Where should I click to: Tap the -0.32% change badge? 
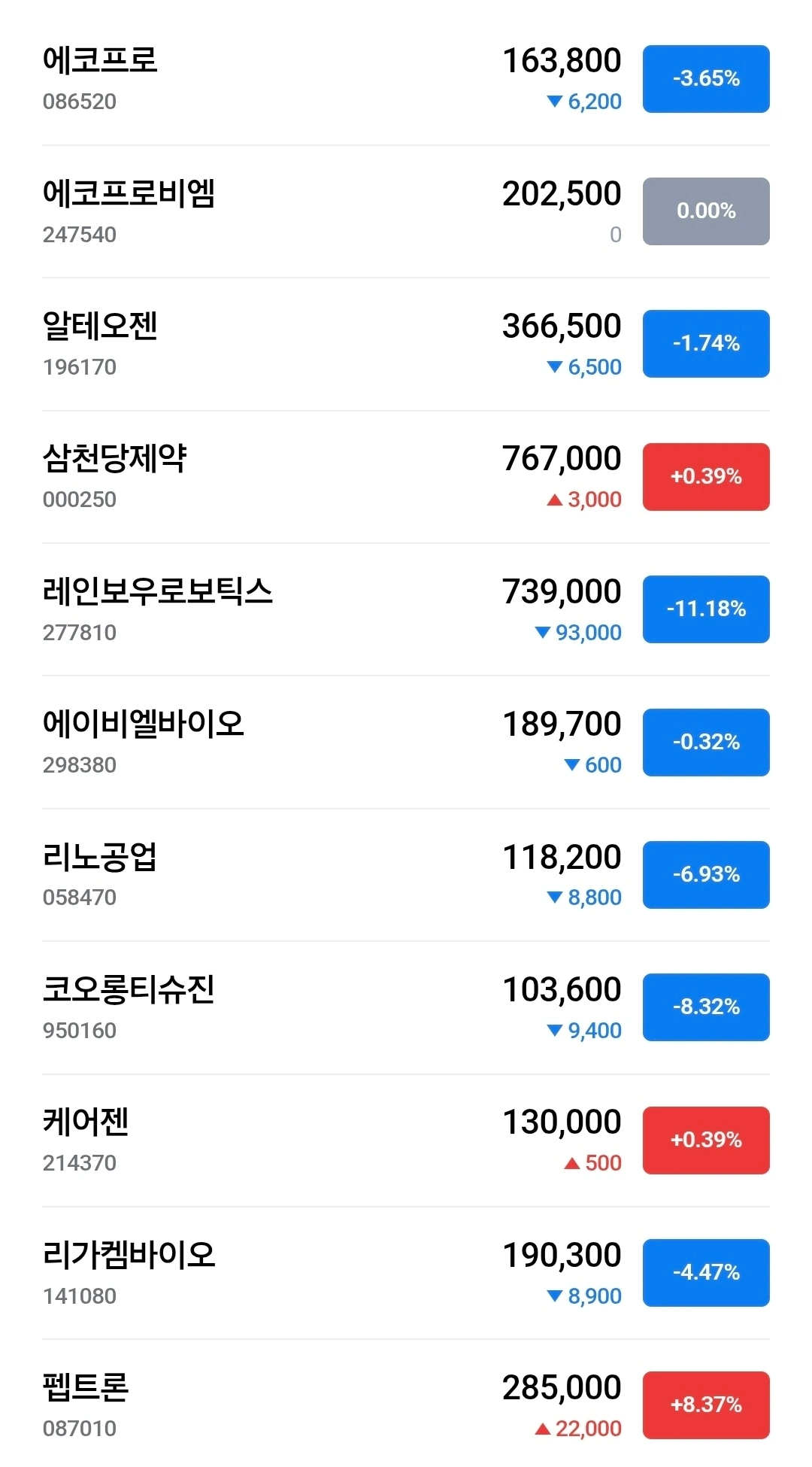(x=705, y=743)
